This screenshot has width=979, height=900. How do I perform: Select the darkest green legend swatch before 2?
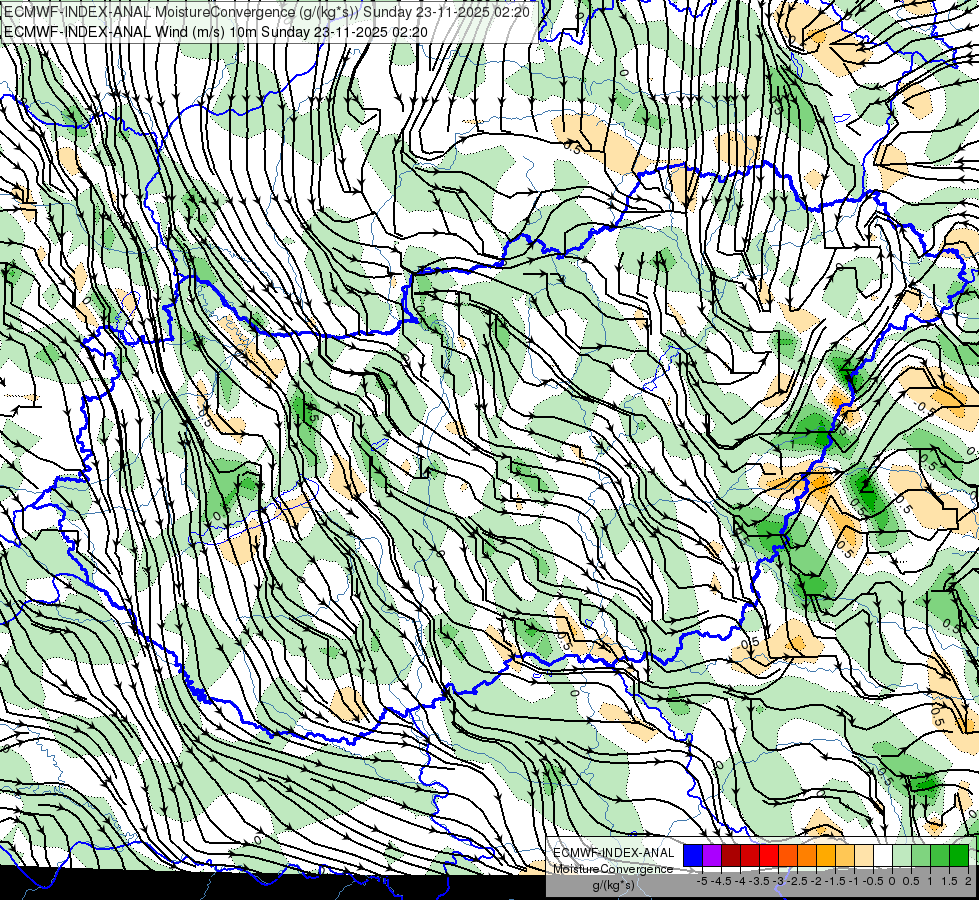(x=959, y=855)
